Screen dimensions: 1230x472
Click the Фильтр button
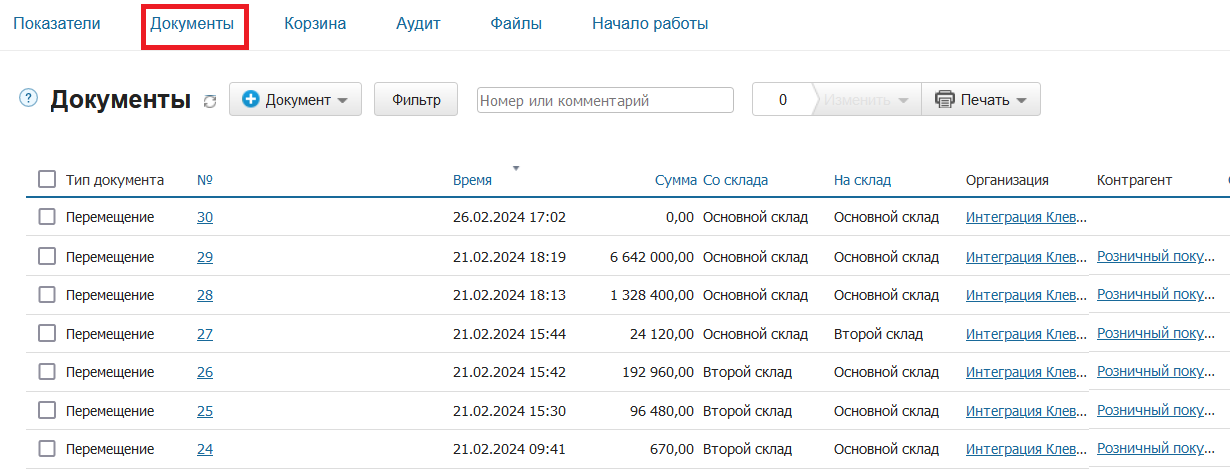point(416,100)
